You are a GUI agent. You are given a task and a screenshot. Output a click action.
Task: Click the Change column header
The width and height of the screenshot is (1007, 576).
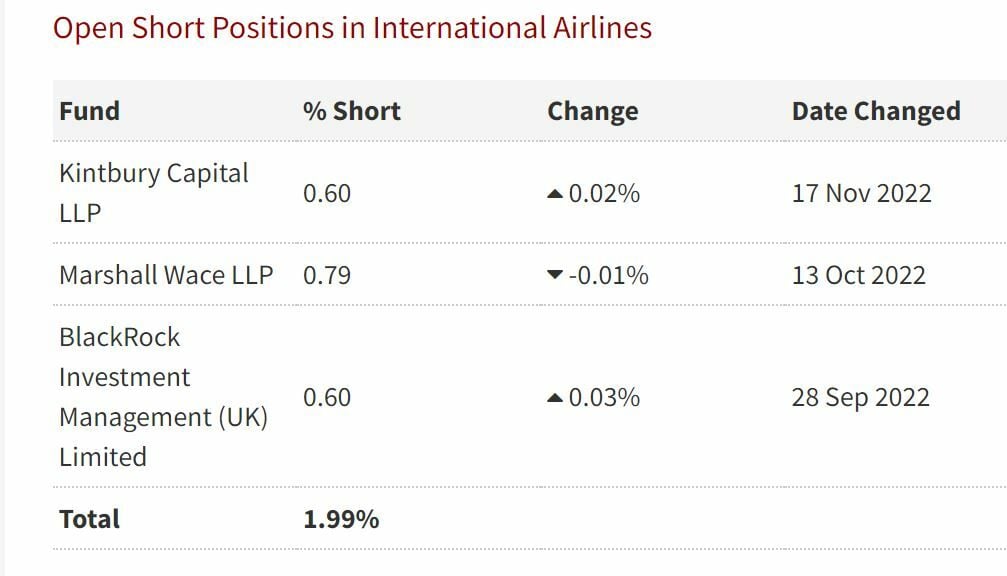coord(592,110)
